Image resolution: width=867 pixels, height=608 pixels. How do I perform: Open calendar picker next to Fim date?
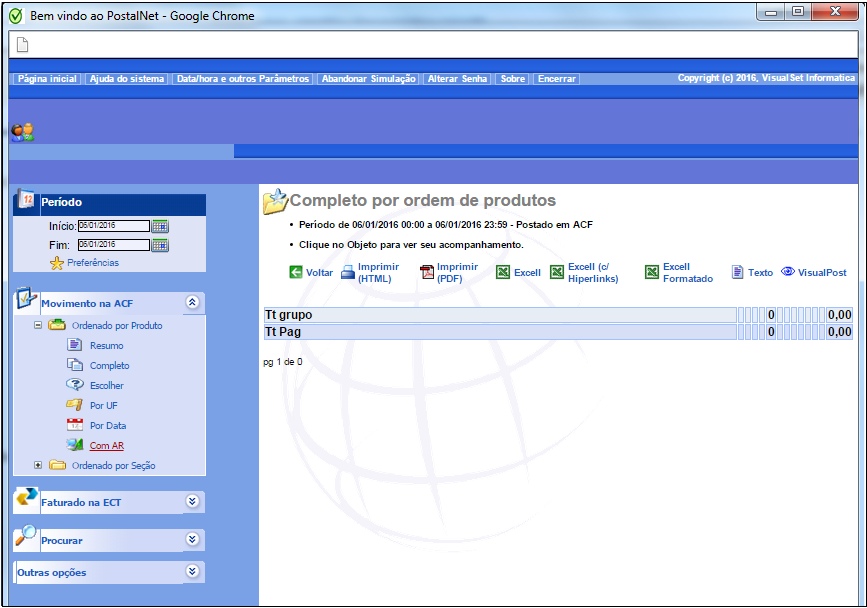(x=160, y=245)
